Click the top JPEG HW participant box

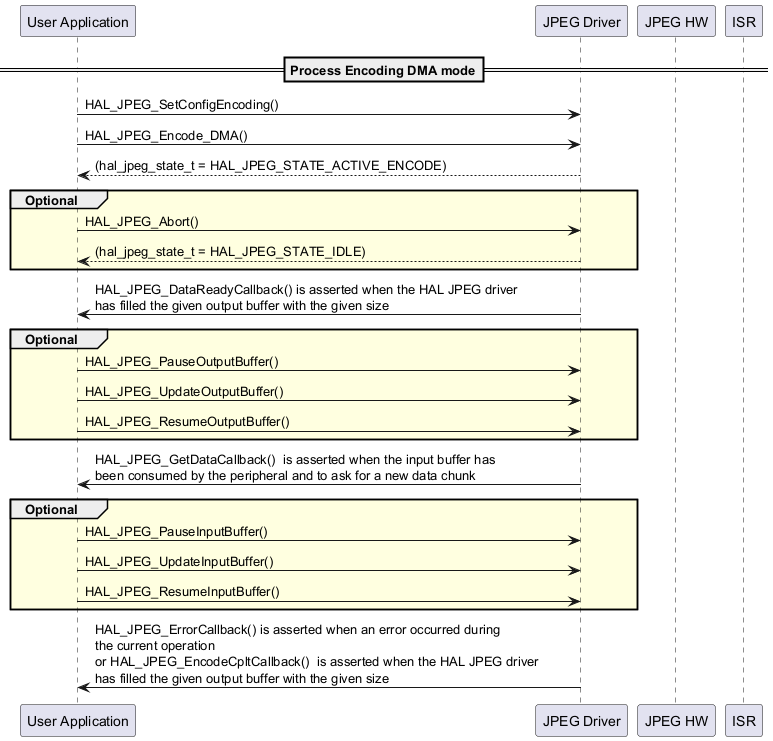[x=676, y=22]
